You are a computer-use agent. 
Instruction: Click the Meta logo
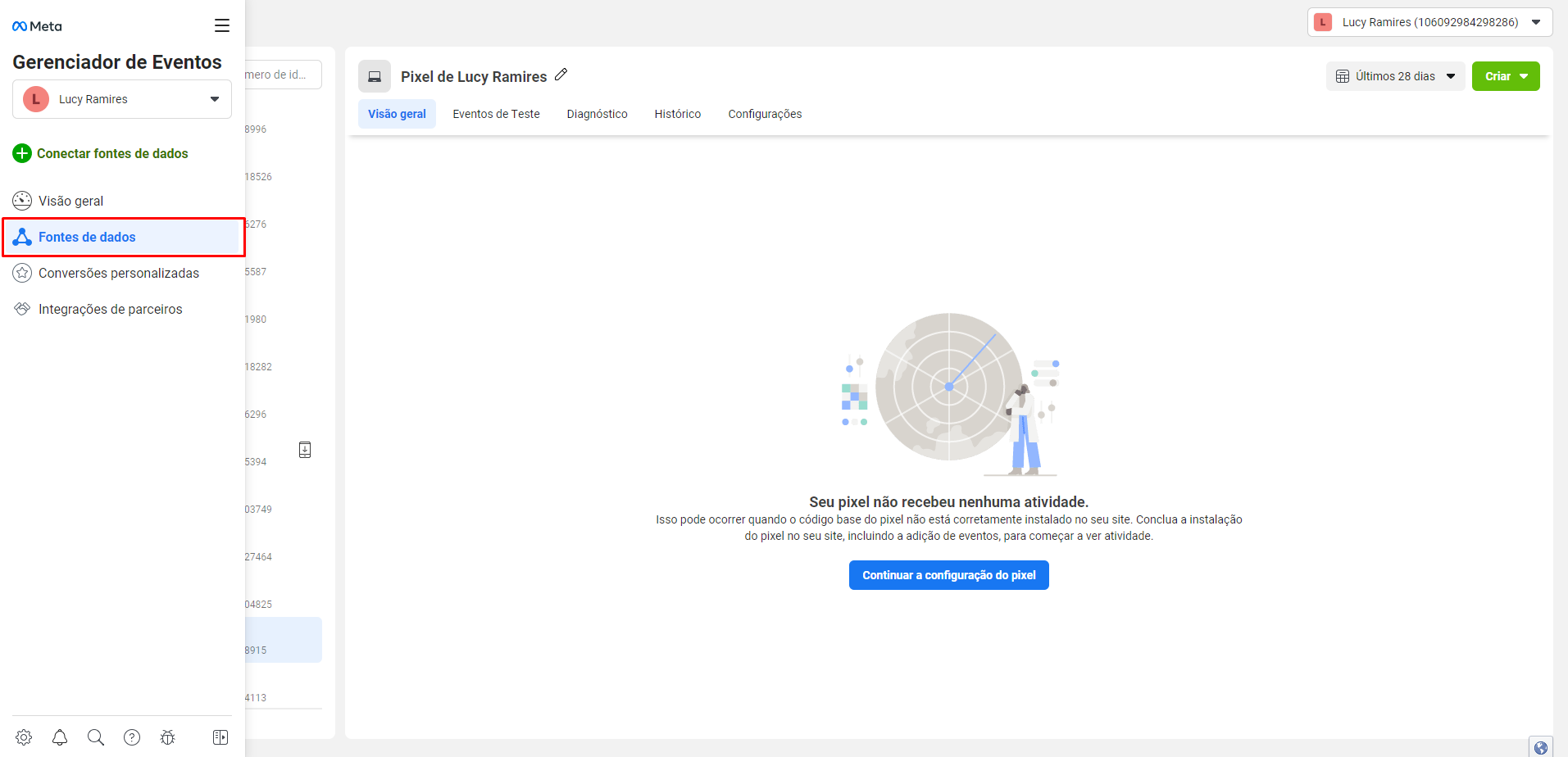(37, 26)
